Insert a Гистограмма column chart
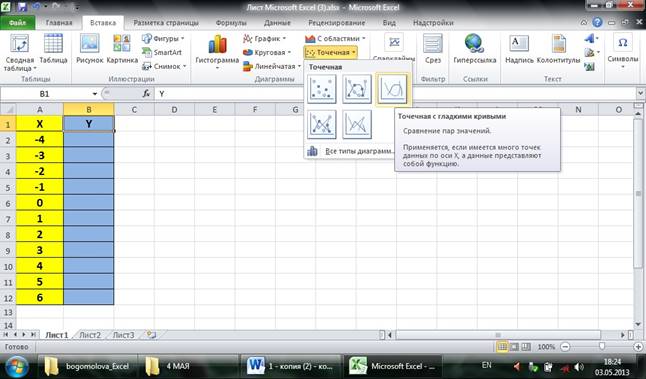646x379 pixels. [217, 51]
